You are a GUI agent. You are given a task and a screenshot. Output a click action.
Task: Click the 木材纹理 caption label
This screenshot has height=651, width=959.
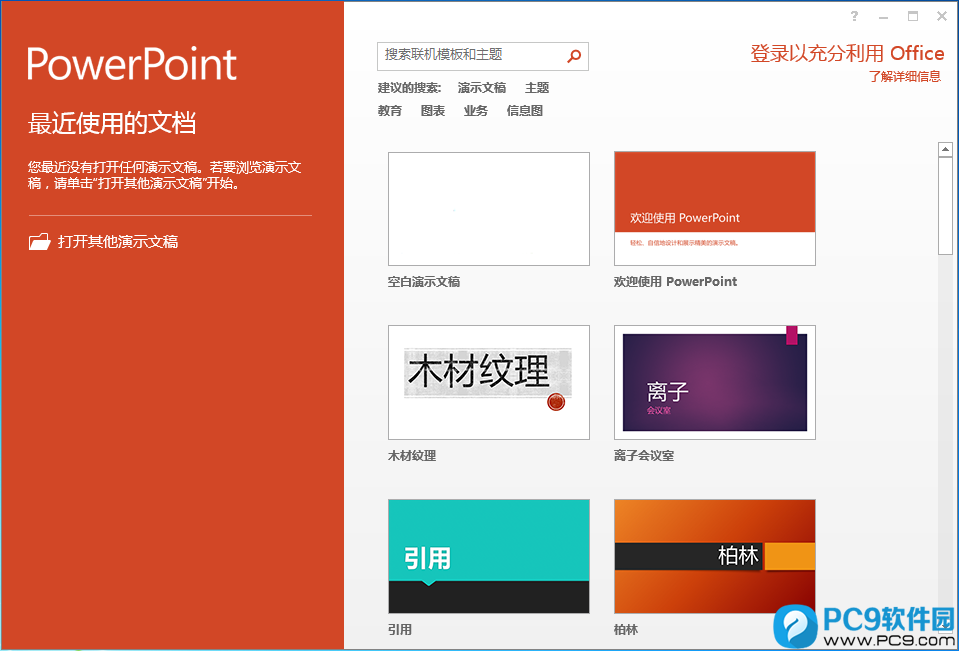412,456
